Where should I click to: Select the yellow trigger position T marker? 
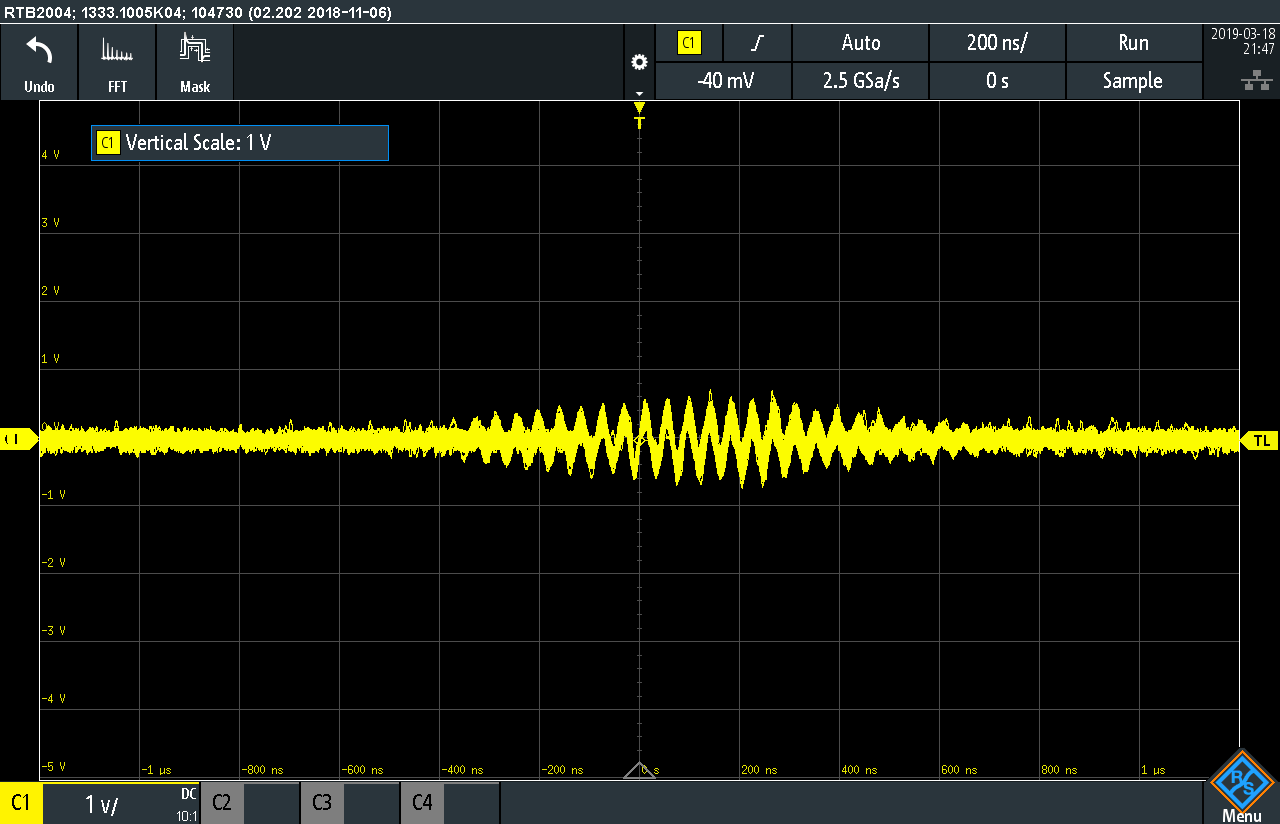click(640, 116)
